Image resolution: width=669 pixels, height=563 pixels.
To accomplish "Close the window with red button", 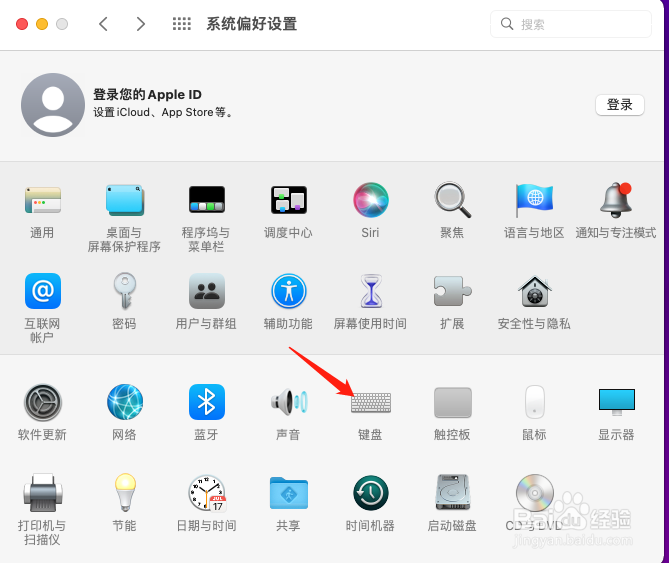I will (x=22, y=24).
